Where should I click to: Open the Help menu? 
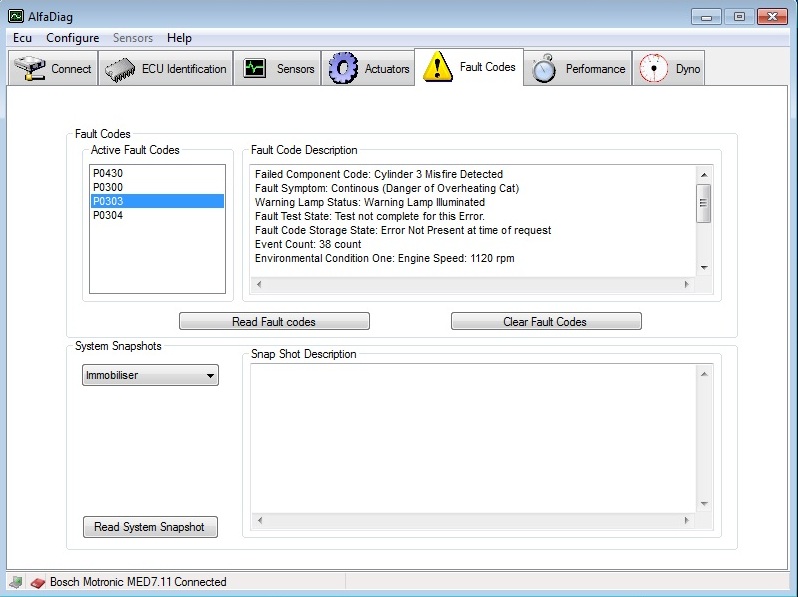(179, 38)
